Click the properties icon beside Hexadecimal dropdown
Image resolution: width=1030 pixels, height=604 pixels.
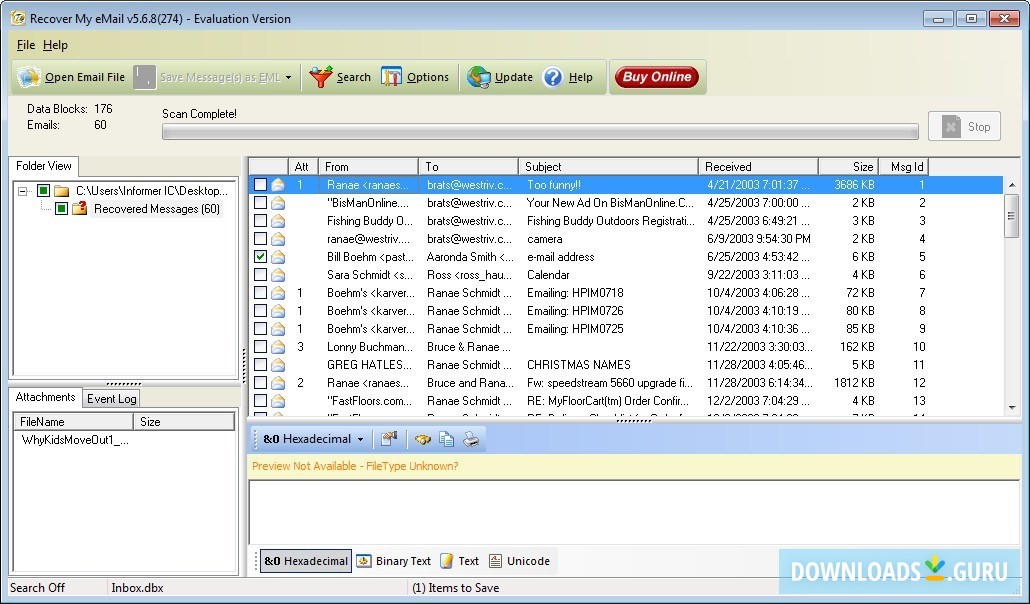click(x=389, y=439)
